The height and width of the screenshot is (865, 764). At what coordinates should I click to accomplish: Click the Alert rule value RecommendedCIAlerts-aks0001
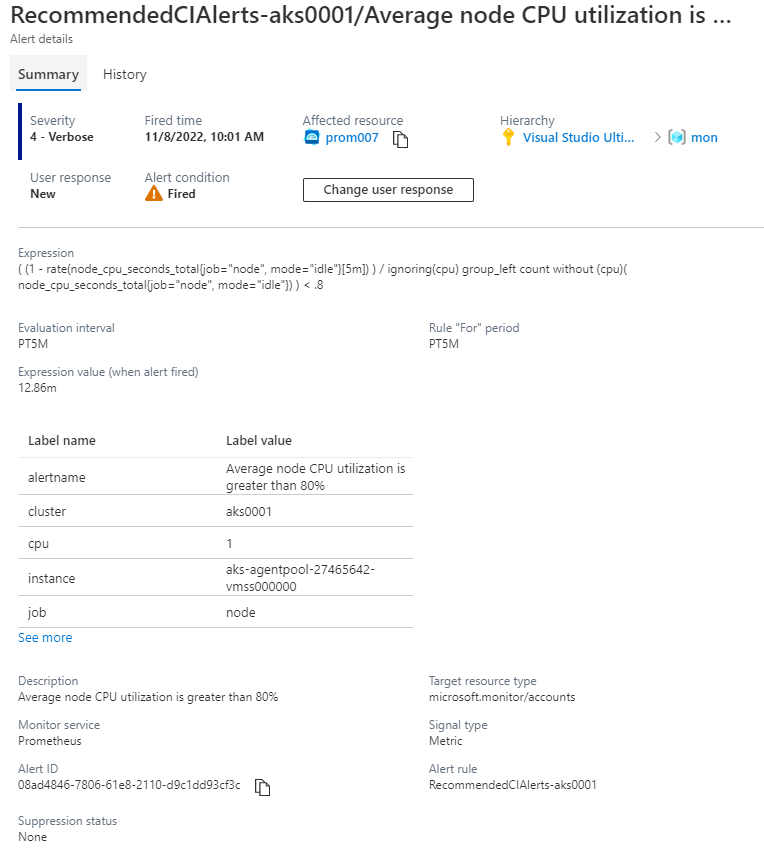512,785
